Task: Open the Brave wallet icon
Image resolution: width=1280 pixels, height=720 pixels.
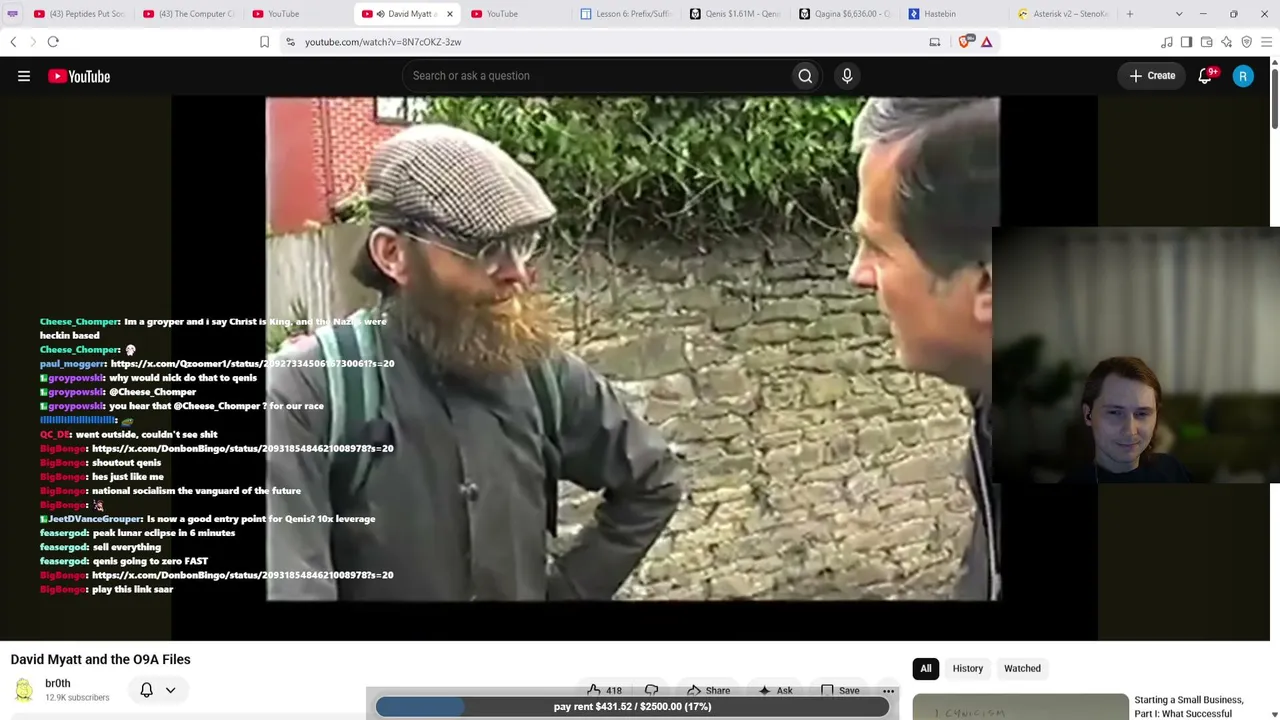Action: (x=1206, y=42)
